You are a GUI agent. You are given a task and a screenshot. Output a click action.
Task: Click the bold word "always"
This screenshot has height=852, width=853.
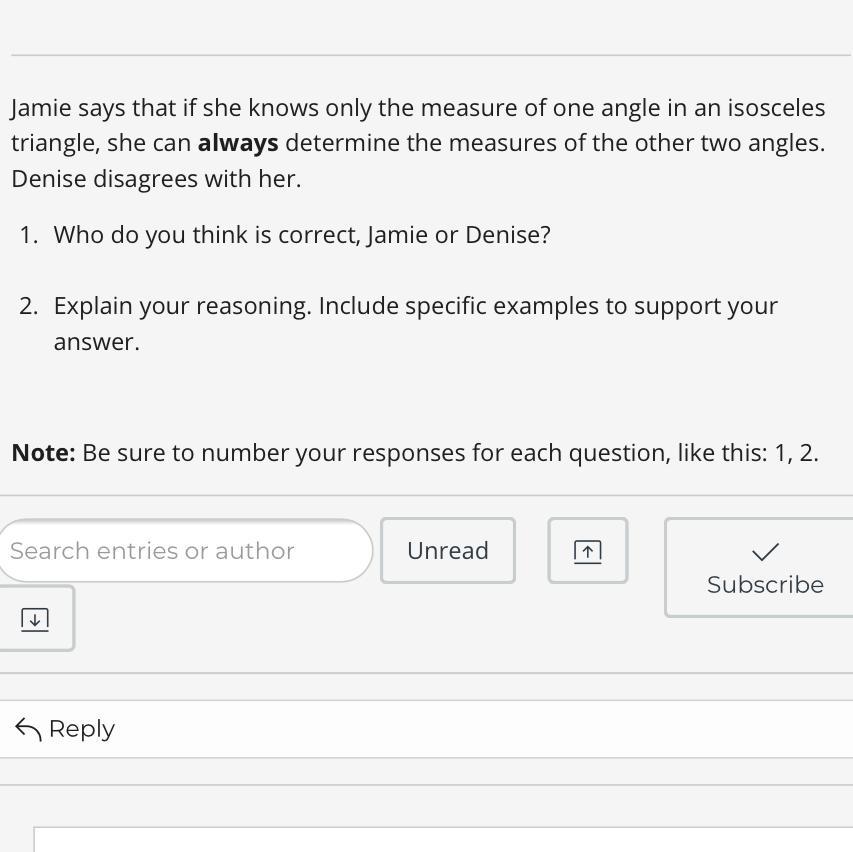coord(238,143)
